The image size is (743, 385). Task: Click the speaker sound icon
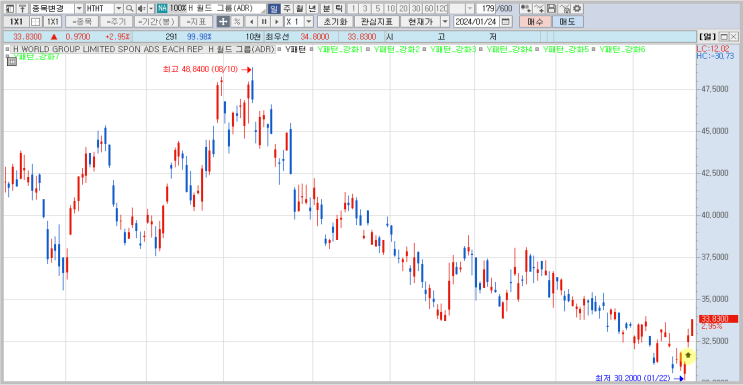click(x=141, y=9)
